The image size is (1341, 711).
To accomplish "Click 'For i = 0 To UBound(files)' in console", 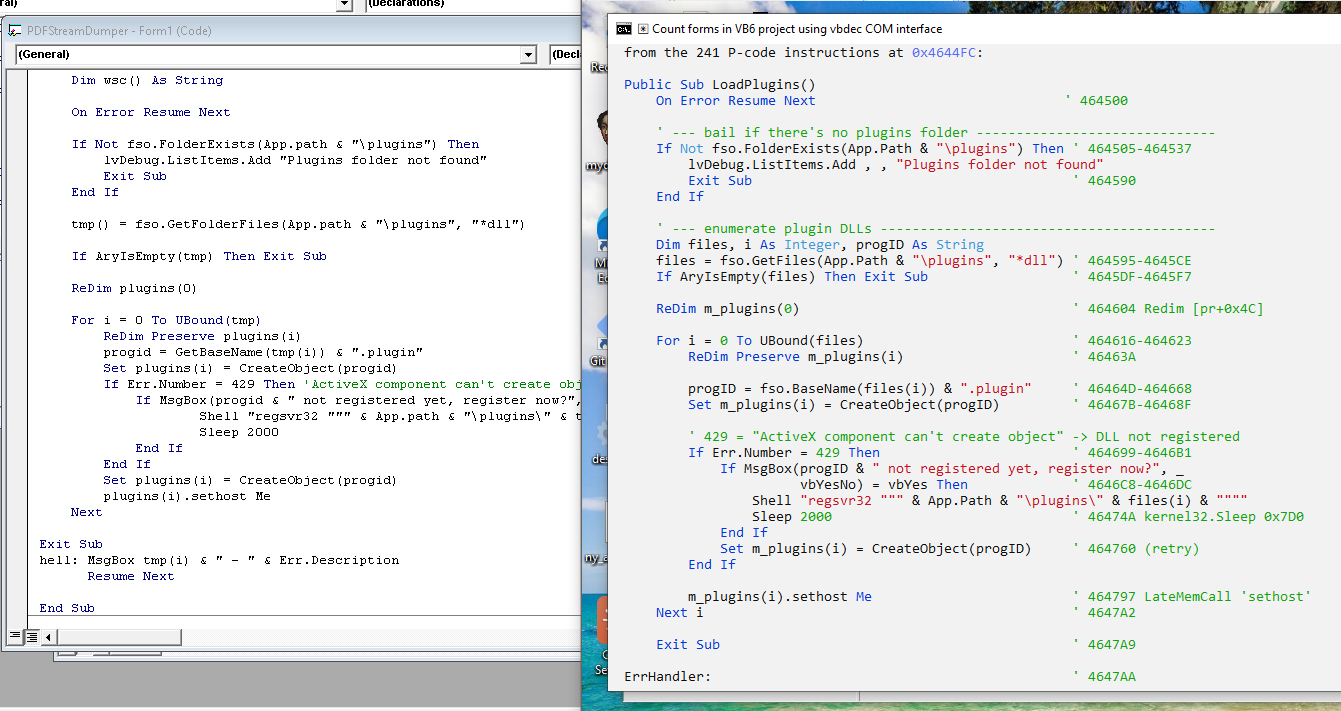I will point(760,340).
